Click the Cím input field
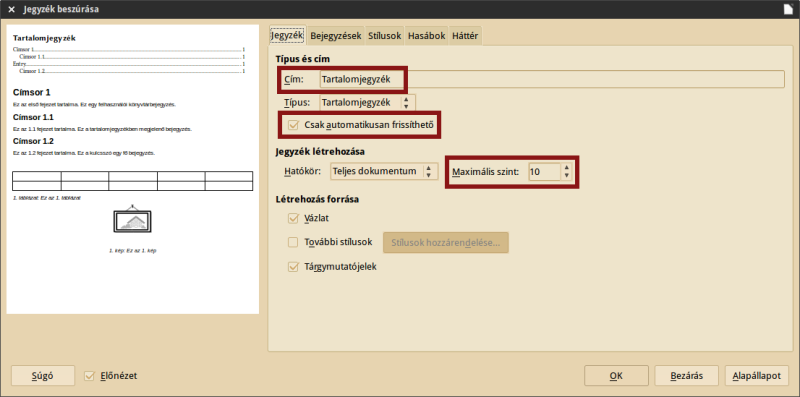The height and width of the screenshot is (397, 800). [x=552, y=79]
